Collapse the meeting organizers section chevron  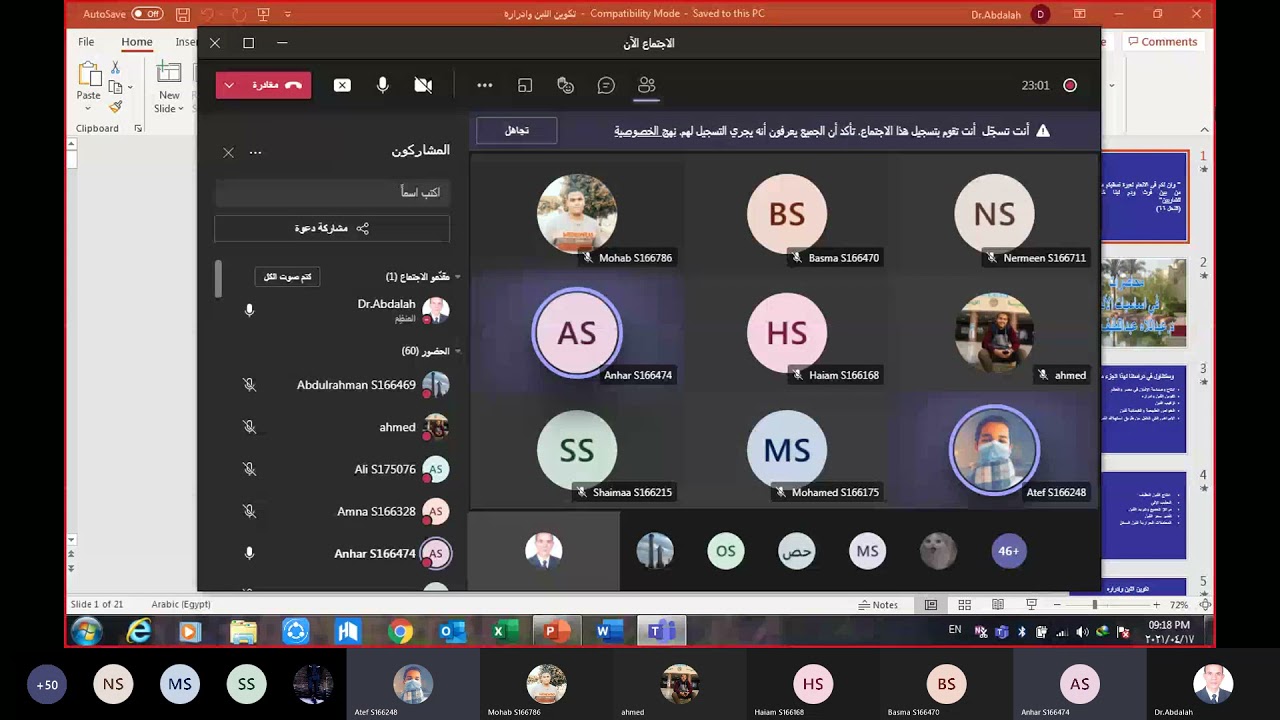click(458, 277)
